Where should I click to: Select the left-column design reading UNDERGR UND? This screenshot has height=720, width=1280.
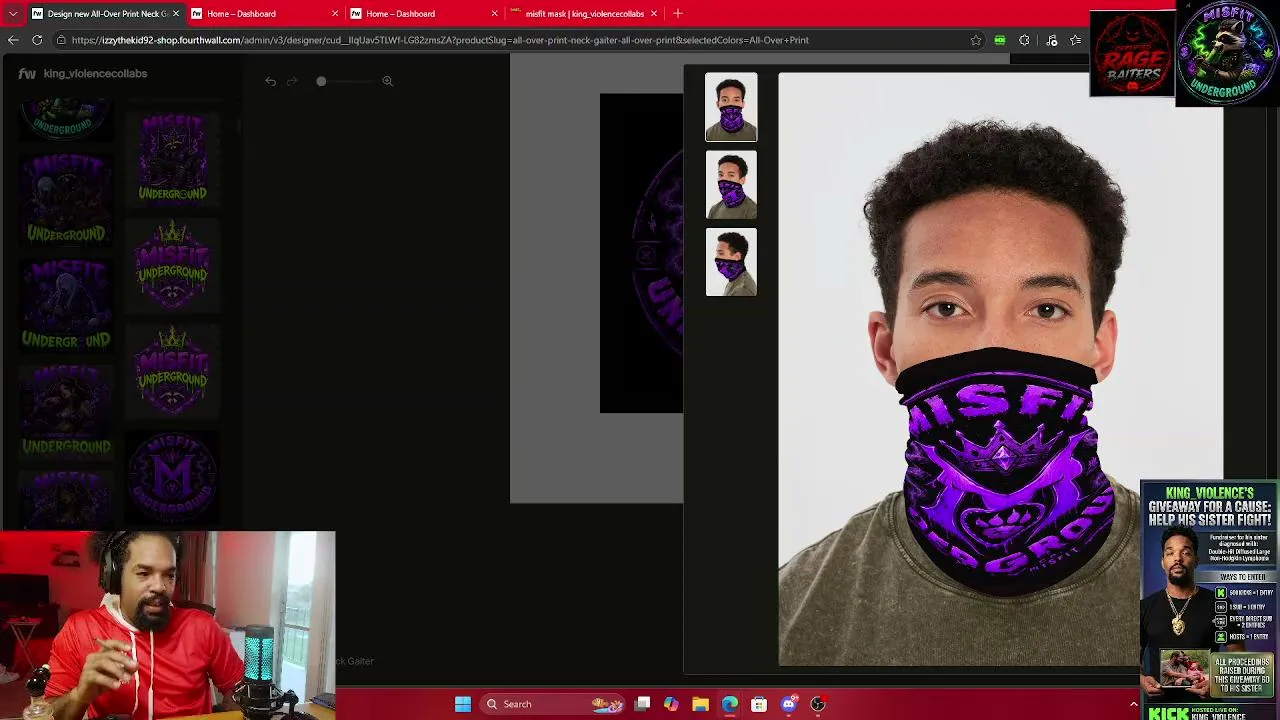[66, 305]
